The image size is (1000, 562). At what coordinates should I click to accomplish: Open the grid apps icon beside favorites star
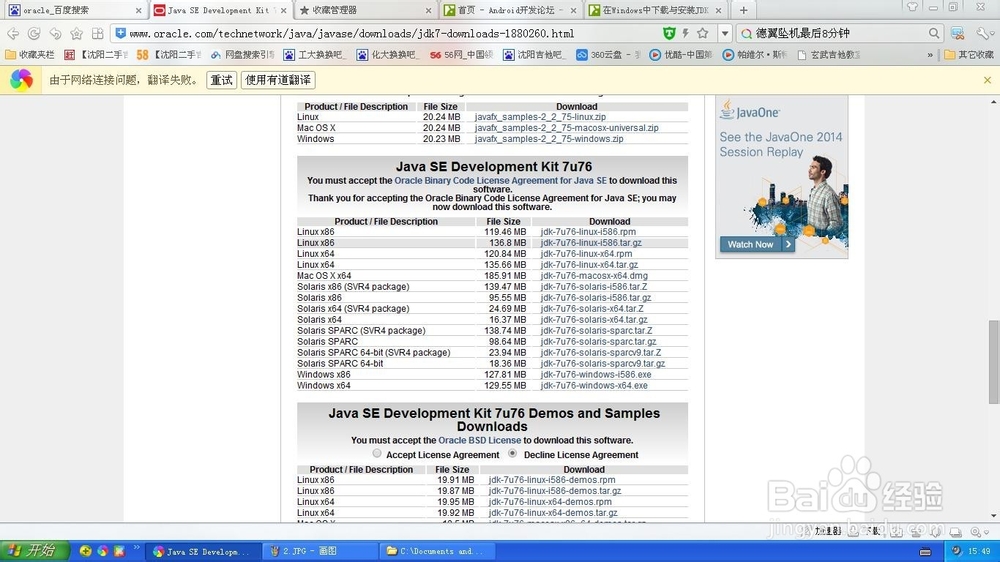[98, 33]
